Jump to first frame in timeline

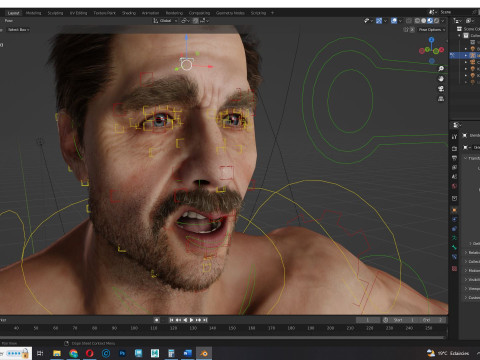point(171,320)
